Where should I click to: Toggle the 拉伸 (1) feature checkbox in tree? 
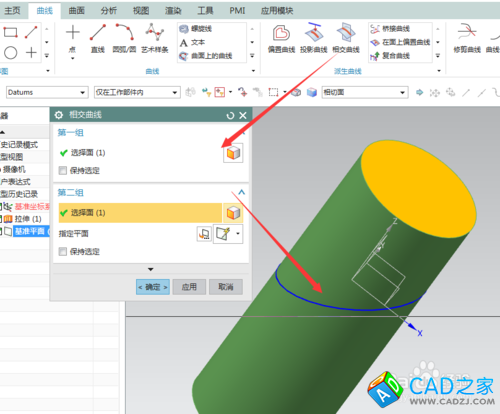pyautogui.click(x=1, y=219)
